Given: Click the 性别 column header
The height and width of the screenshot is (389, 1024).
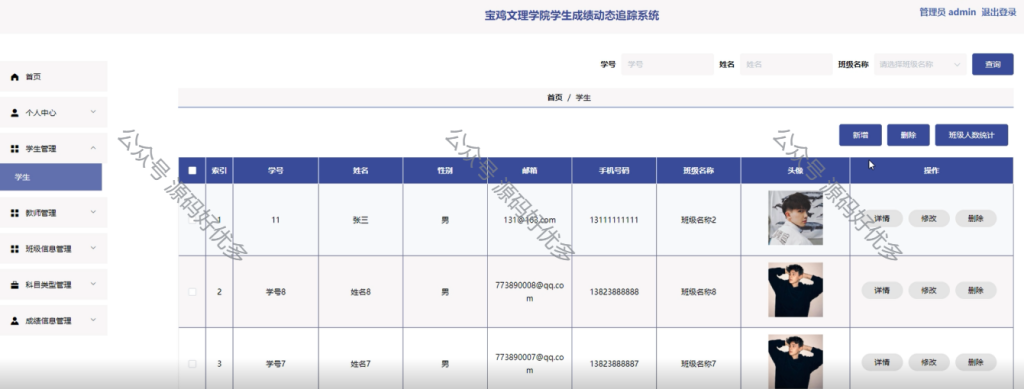Looking at the screenshot, I should [445, 171].
